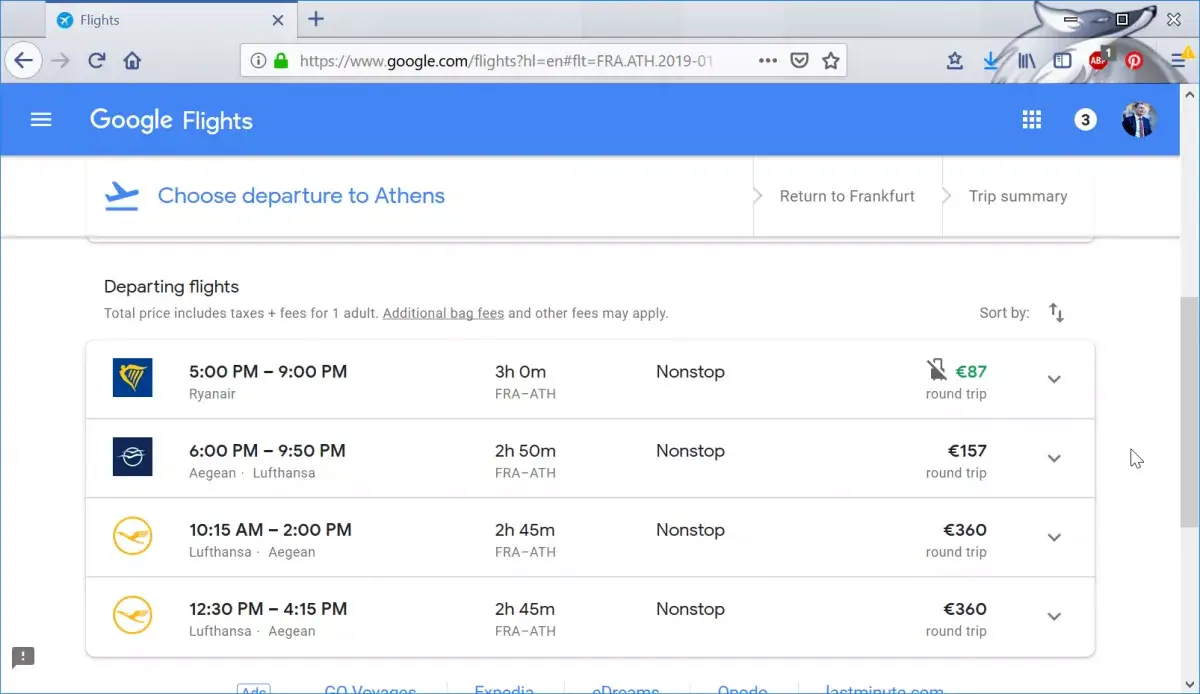The image size is (1200, 694).
Task: Click the Aegean logo of €157 flight
Action: point(132,457)
